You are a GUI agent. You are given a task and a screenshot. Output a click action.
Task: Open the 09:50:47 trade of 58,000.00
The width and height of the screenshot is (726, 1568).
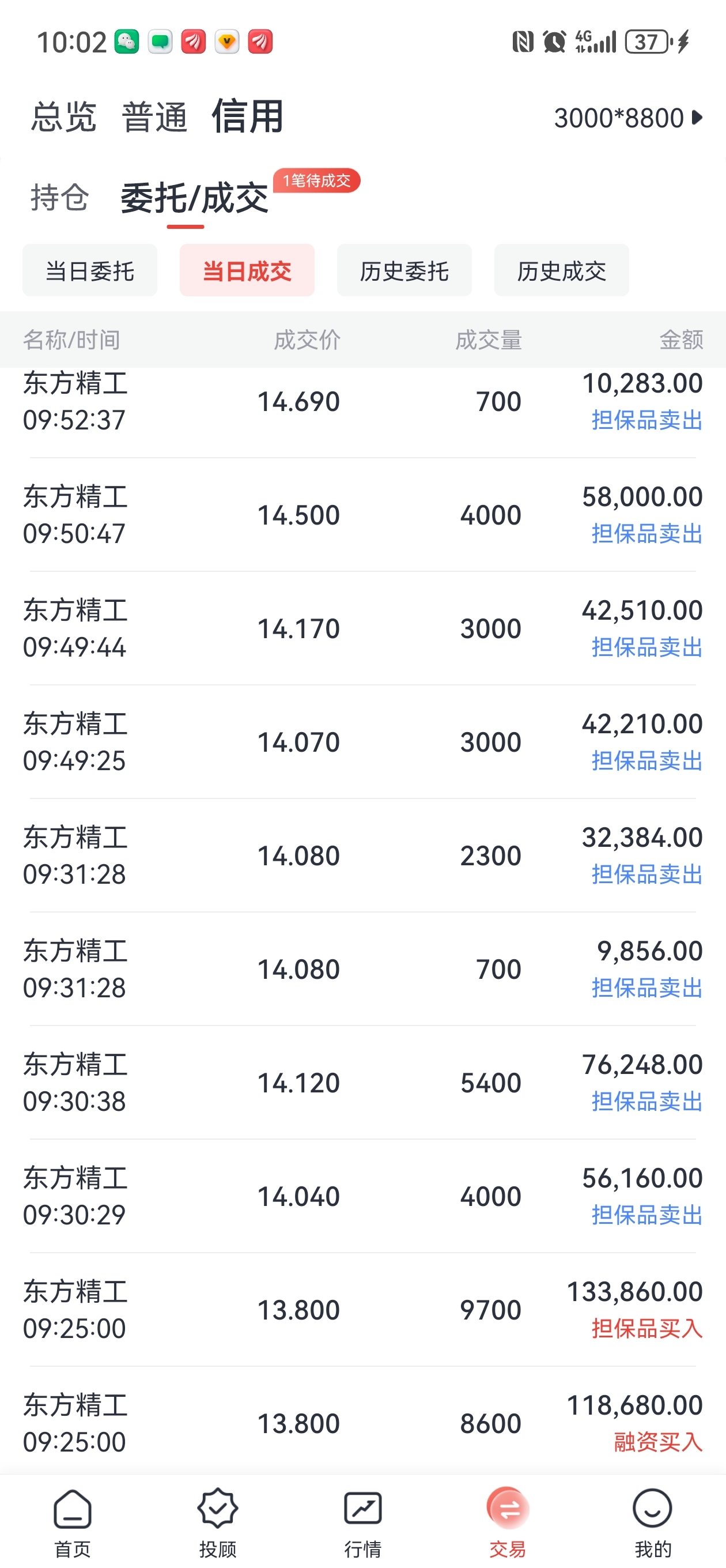pyautogui.click(x=362, y=515)
